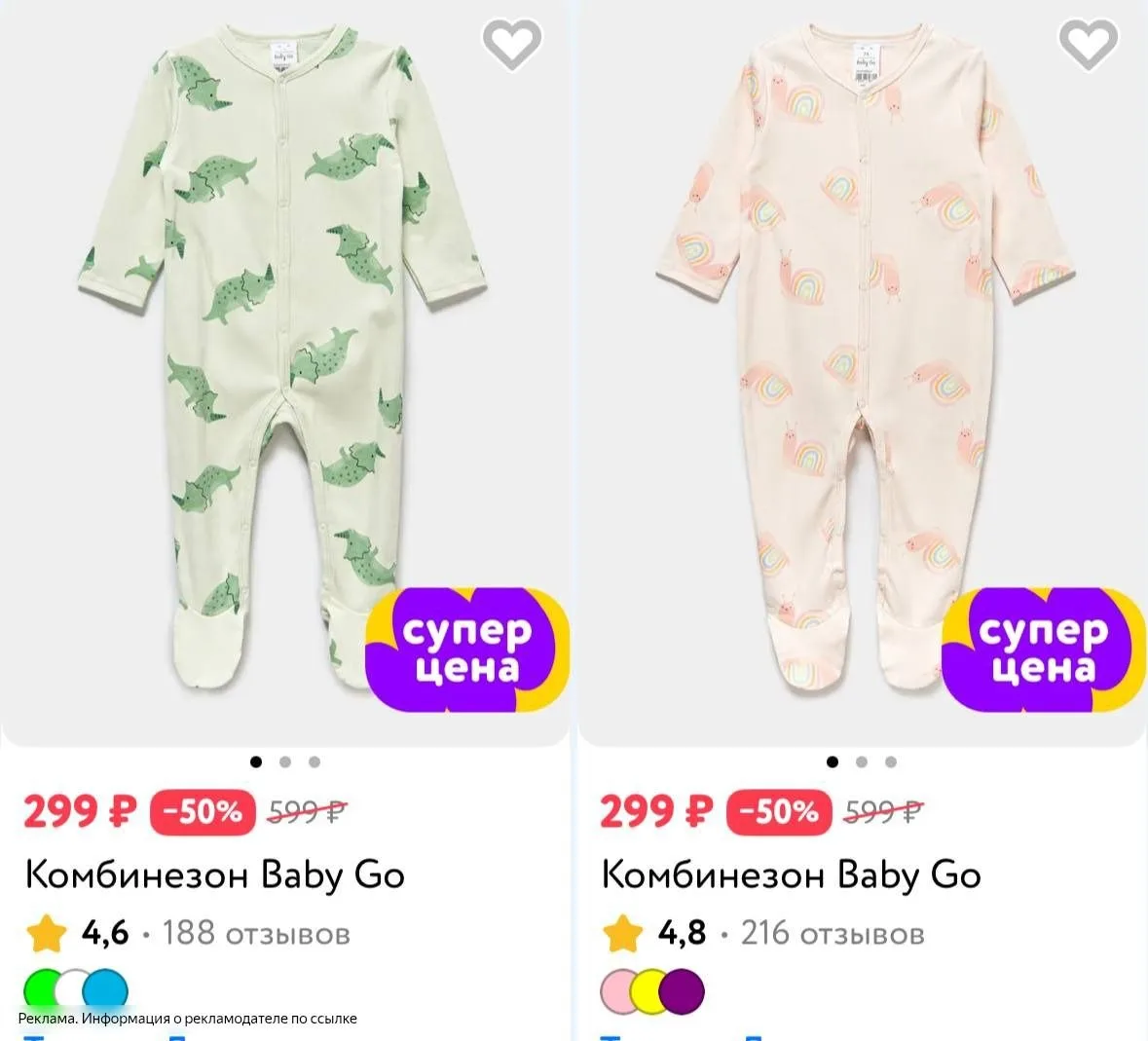Viewport: 1148px width, 1041px height.
Task: Switch to third photo dot of green jumpsuit
Action: tap(315, 762)
